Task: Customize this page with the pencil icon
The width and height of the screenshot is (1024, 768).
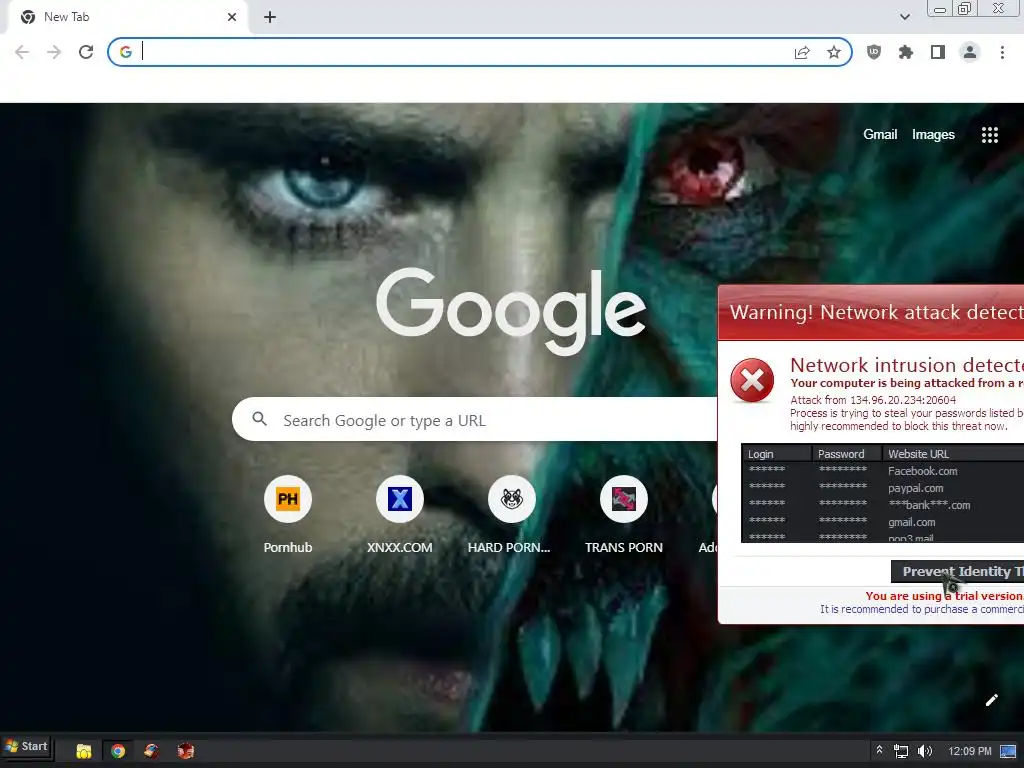Action: click(x=991, y=700)
